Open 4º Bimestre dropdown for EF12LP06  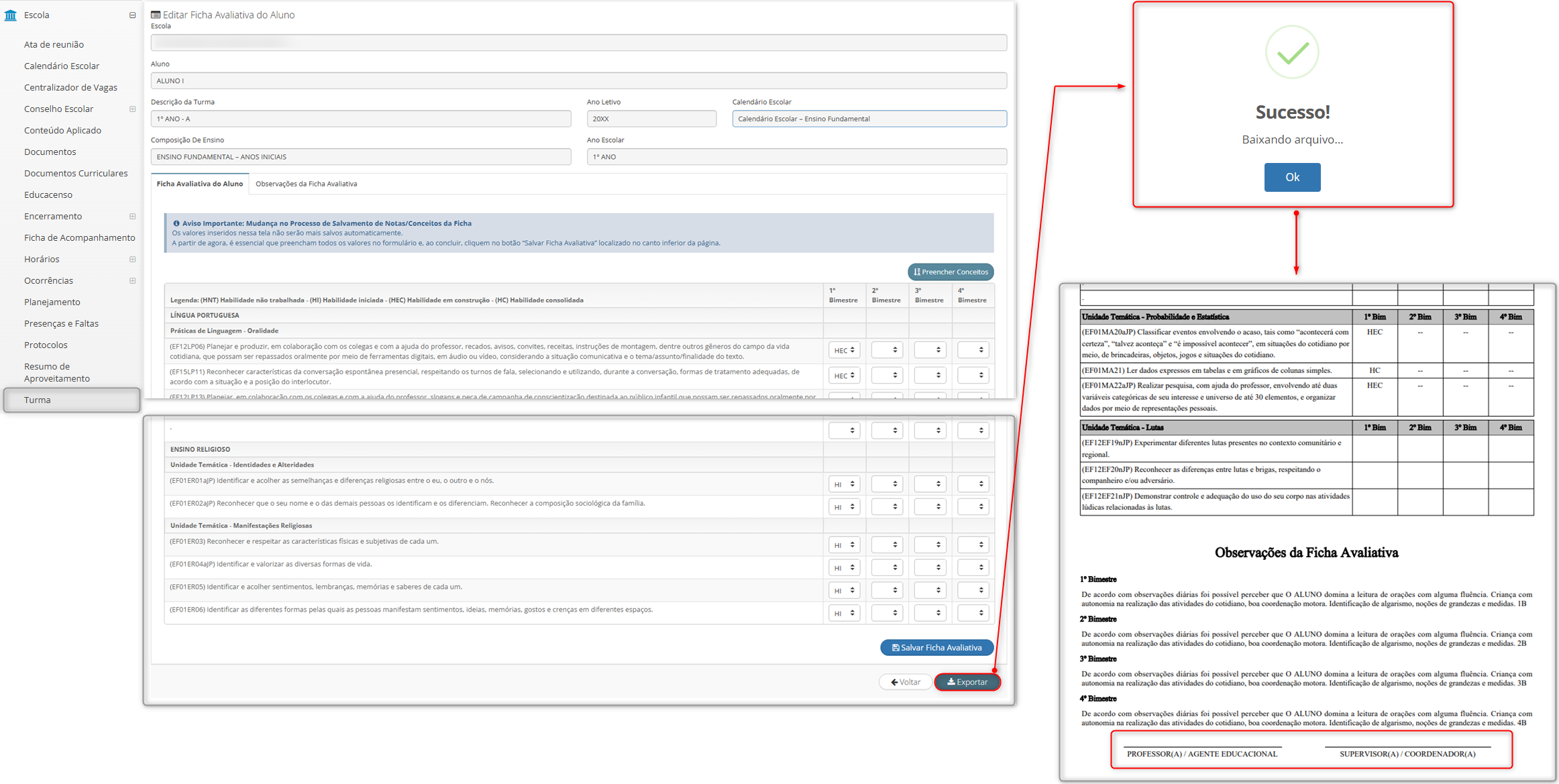tap(973, 350)
